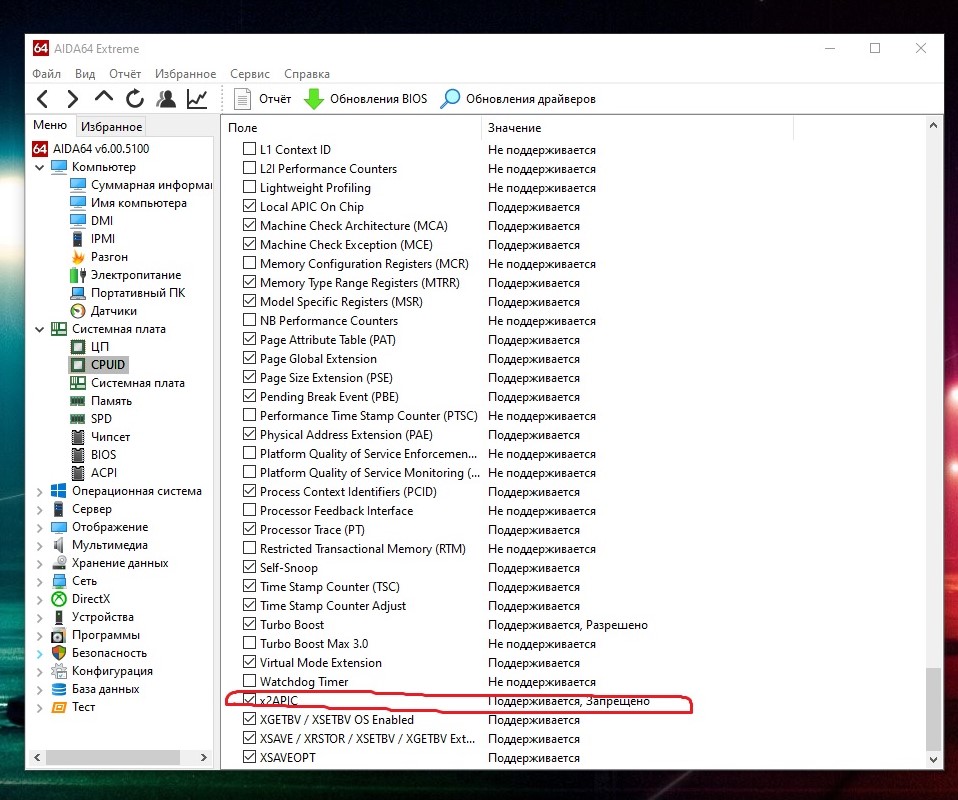Open the Файл menu
Viewport: 958px width, 800px height.
(46, 73)
